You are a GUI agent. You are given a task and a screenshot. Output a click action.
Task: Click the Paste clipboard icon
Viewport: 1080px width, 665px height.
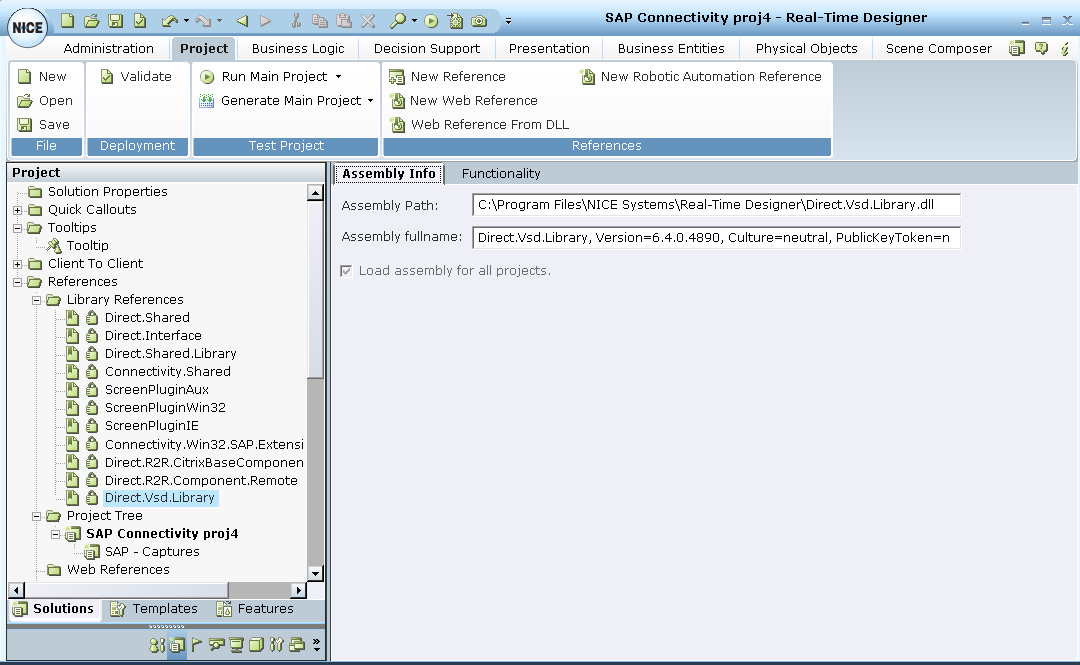point(344,21)
